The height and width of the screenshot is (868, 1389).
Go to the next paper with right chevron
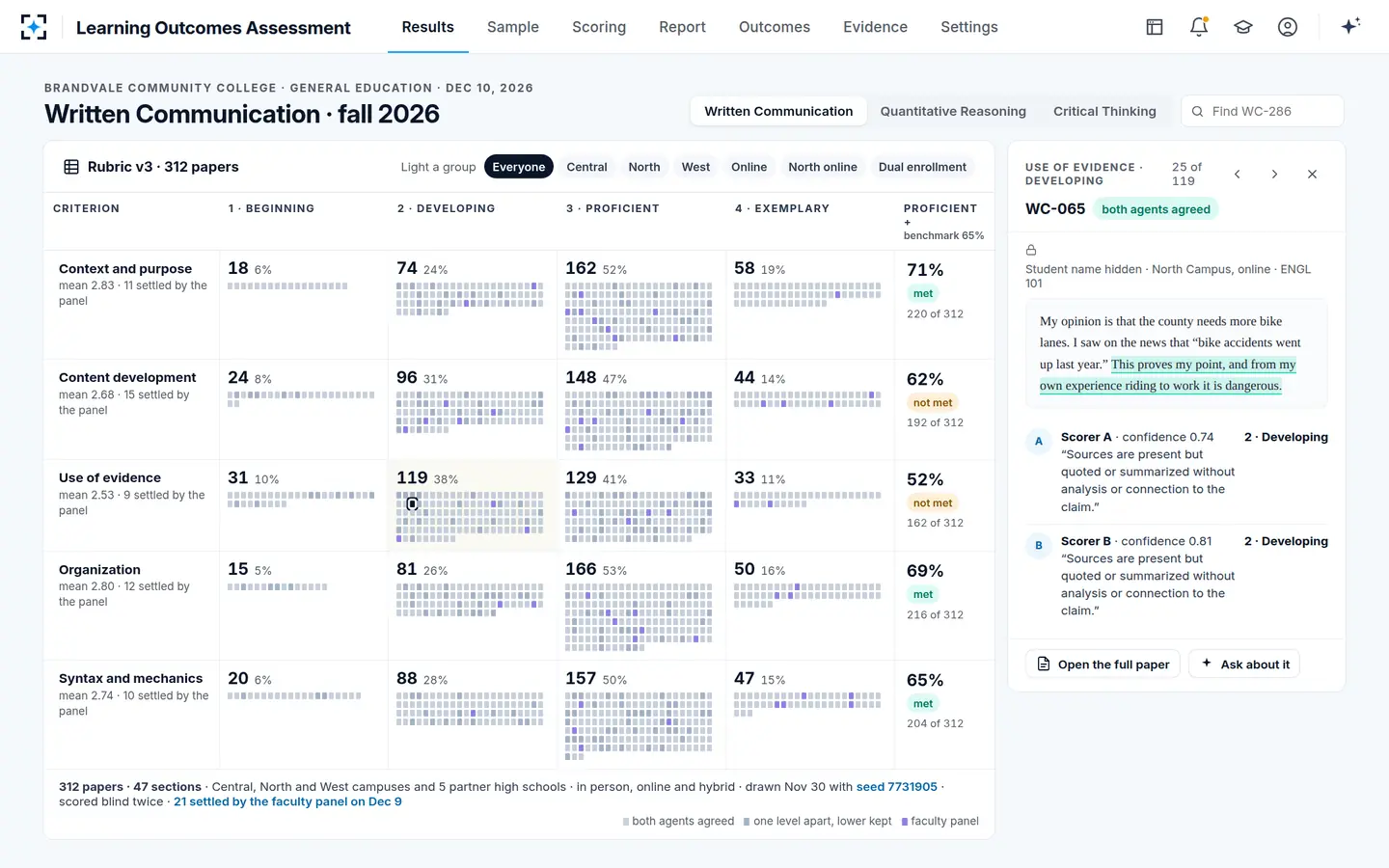pos(1274,175)
